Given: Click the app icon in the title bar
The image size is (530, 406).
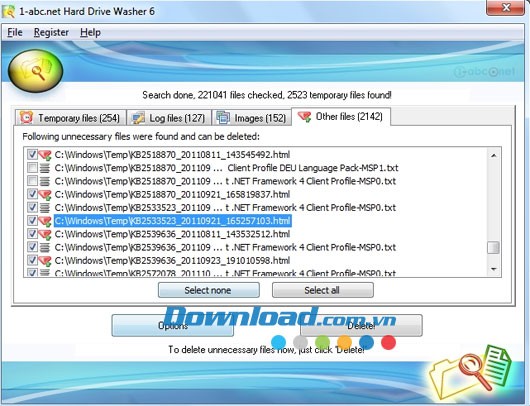Looking at the screenshot, I should [x=8, y=11].
